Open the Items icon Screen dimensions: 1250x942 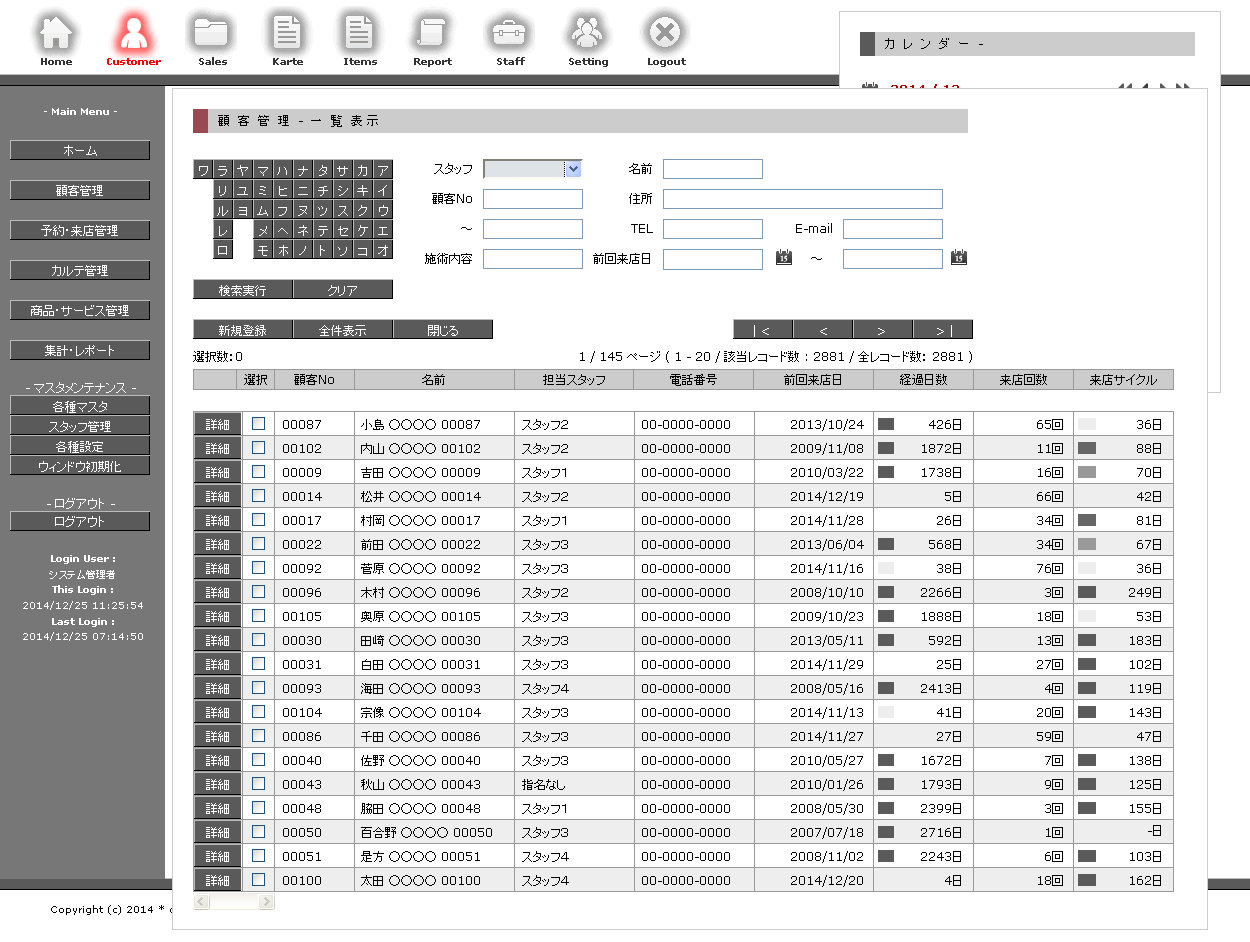[x=360, y=39]
